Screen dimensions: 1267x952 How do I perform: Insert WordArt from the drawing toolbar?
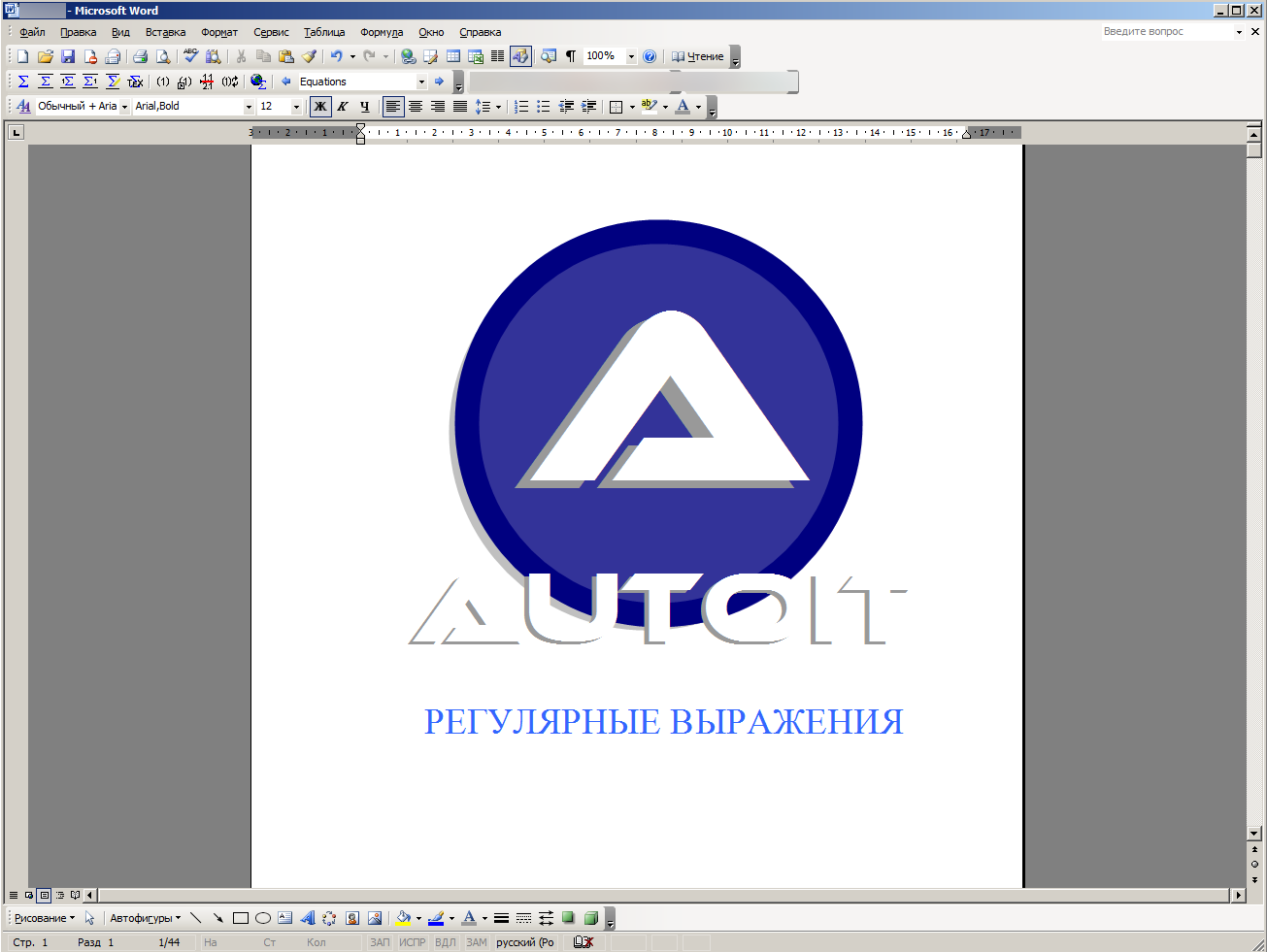tap(308, 918)
